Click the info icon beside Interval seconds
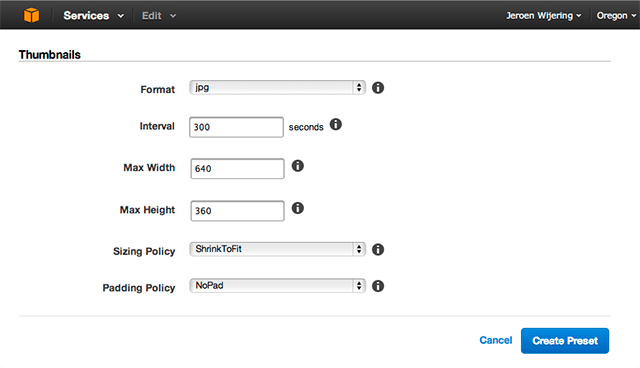The height and width of the screenshot is (368, 640). [x=336, y=124]
